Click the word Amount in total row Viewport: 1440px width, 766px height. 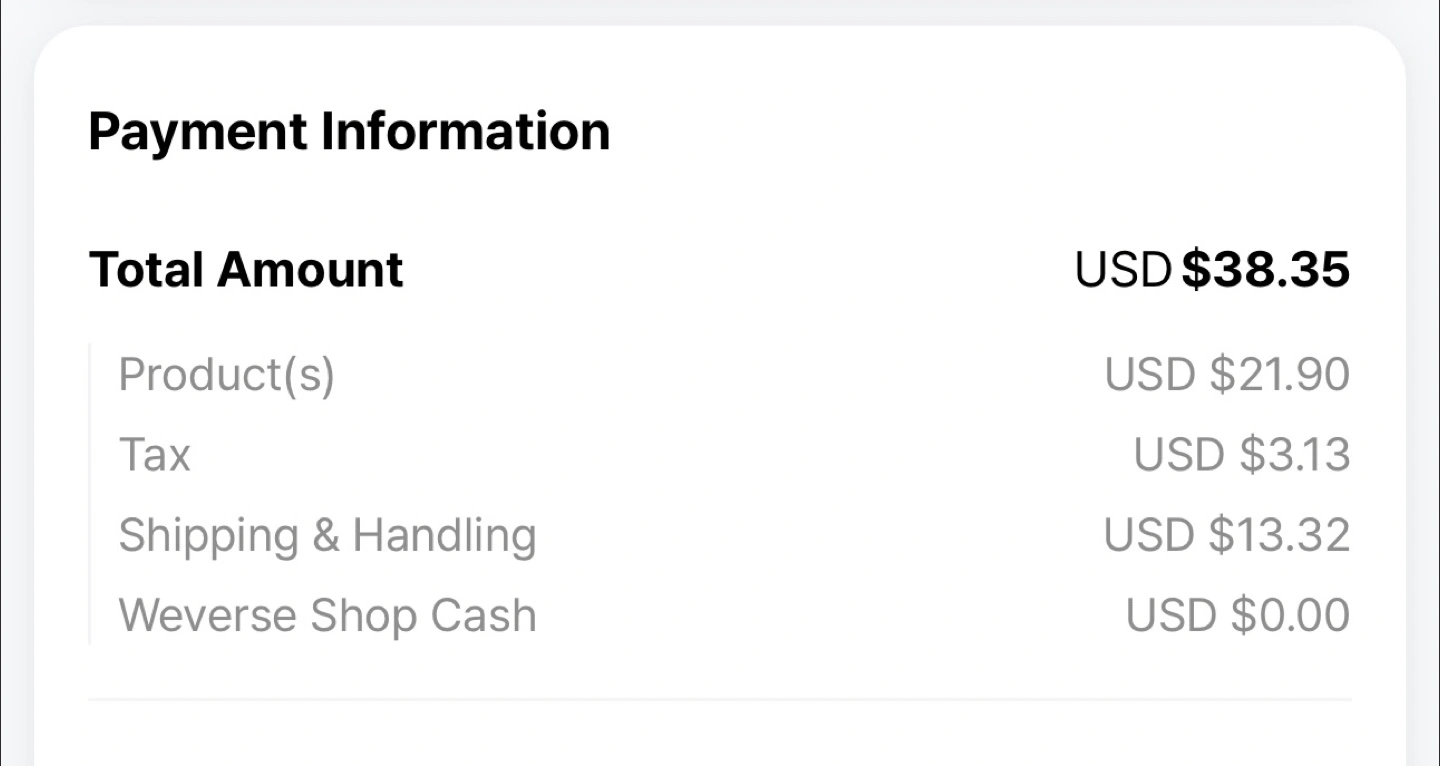[x=311, y=270]
